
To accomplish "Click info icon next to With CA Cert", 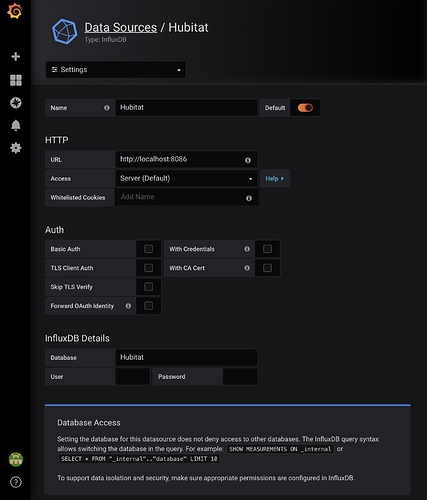I will 247,268.
